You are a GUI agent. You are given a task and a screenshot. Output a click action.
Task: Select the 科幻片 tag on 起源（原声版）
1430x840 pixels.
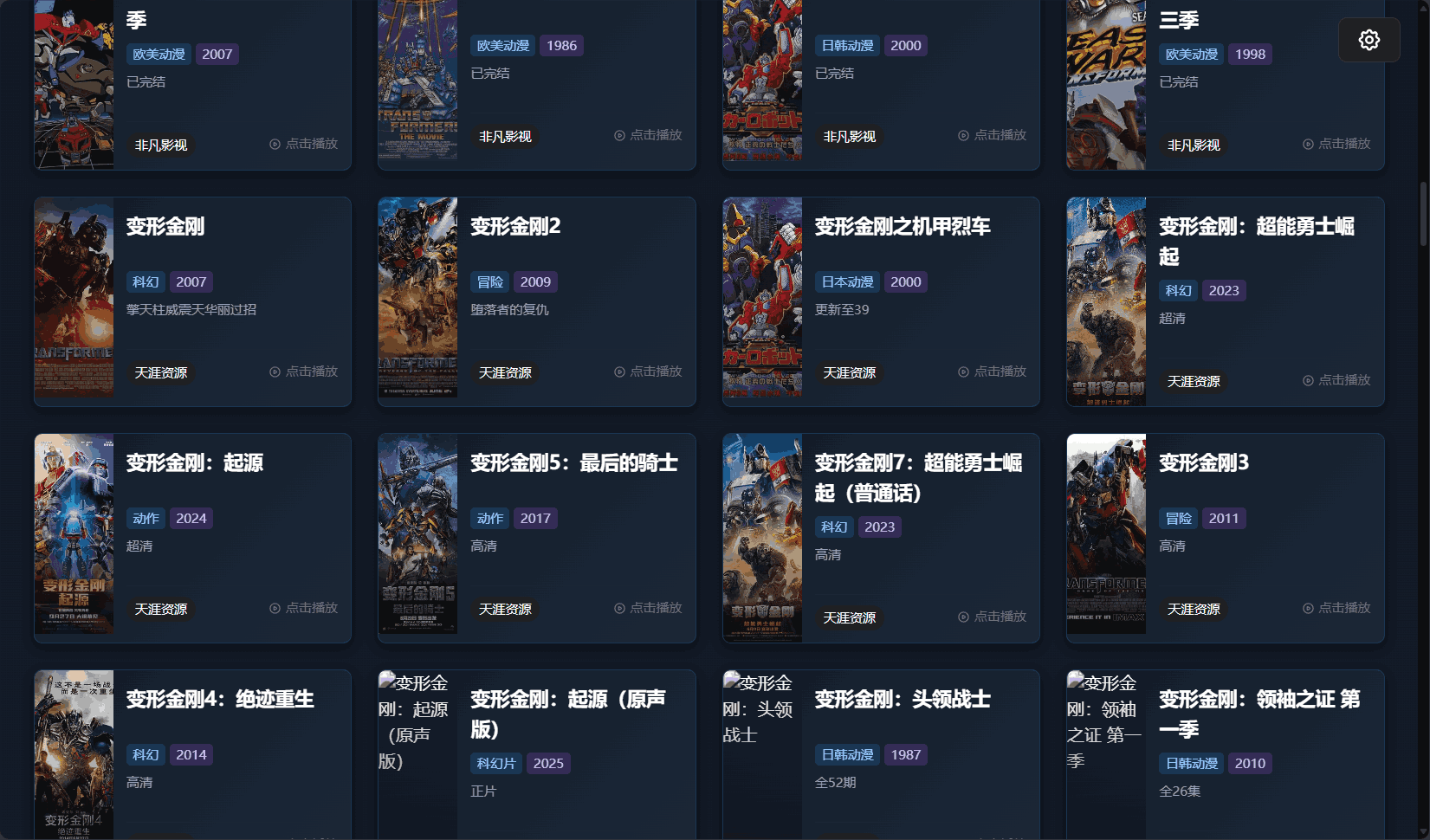pos(496,763)
